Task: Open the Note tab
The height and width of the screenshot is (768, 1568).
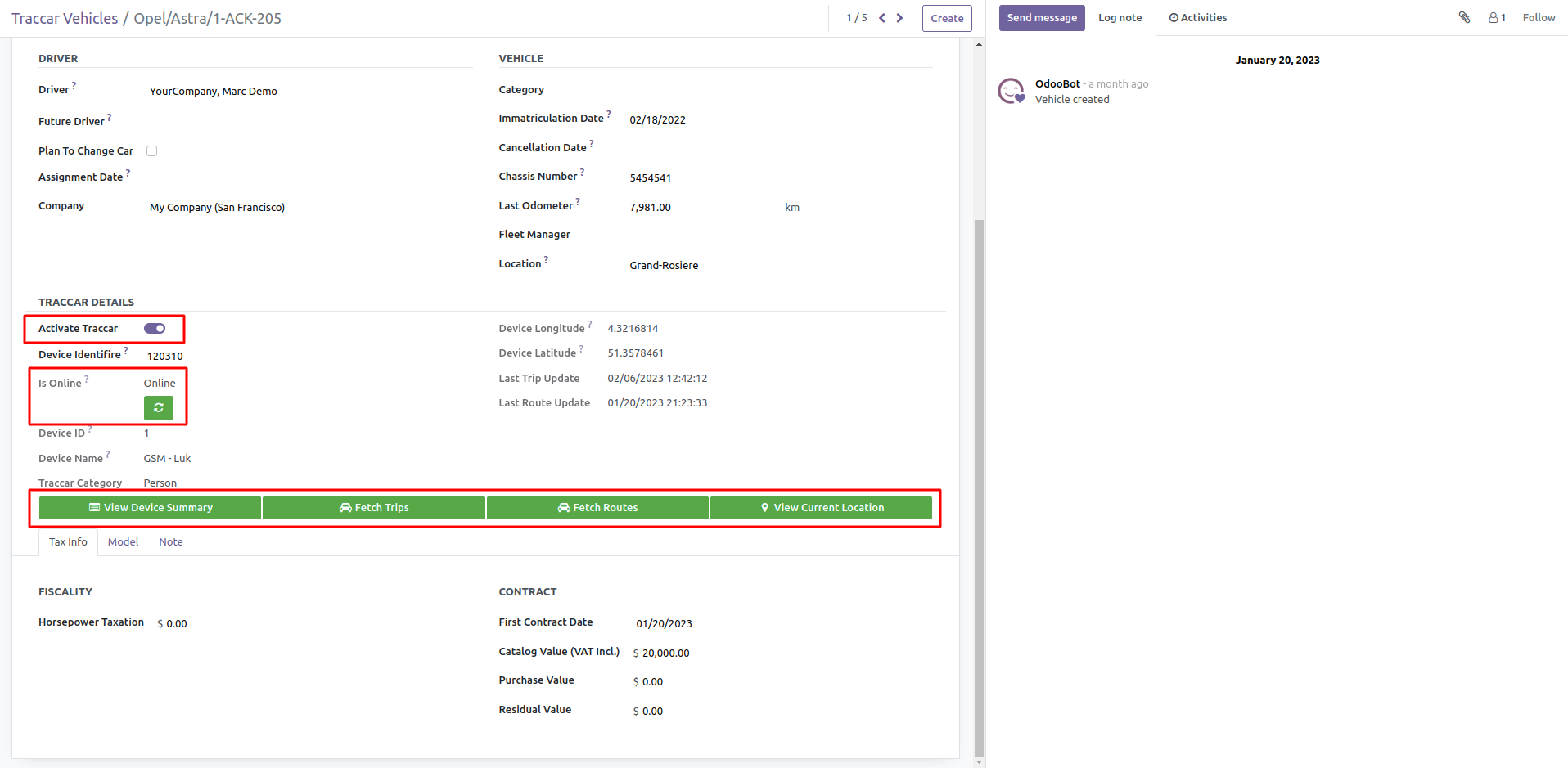Action: point(170,541)
